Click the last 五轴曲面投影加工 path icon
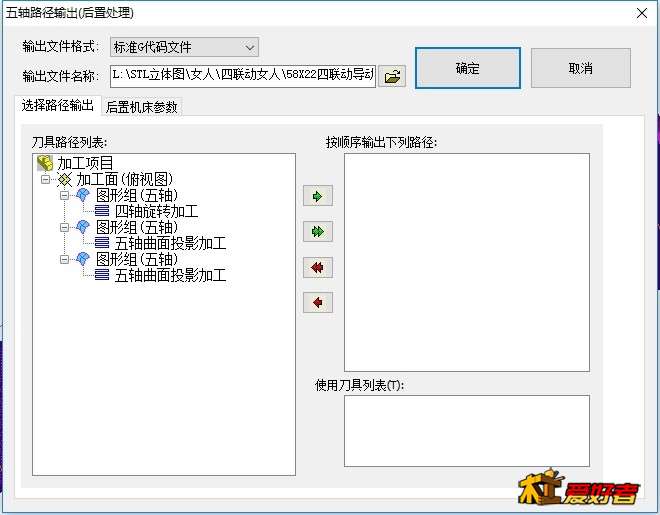The height and width of the screenshot is (515, 660). 102,275
